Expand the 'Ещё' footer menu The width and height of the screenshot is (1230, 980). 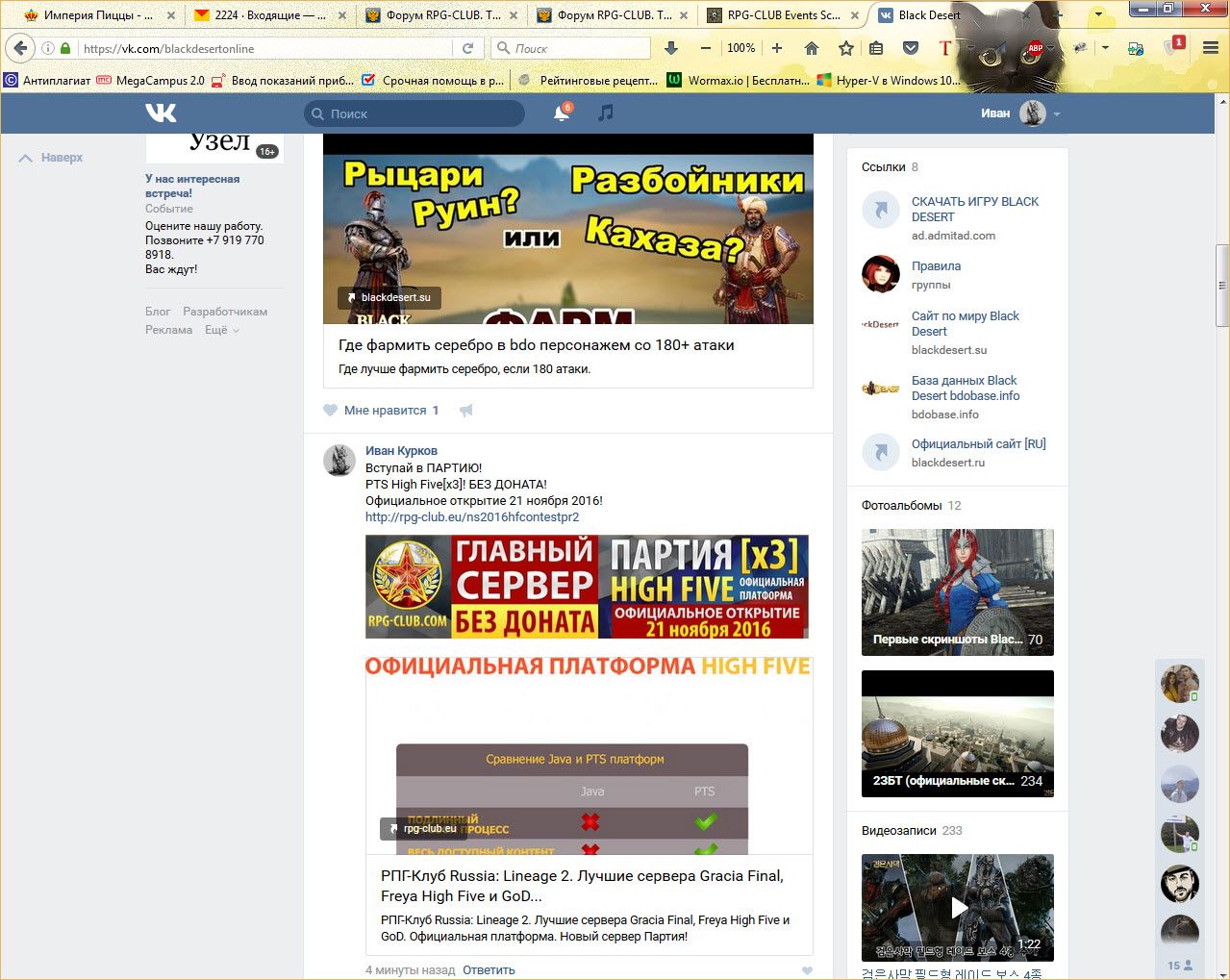221,330
